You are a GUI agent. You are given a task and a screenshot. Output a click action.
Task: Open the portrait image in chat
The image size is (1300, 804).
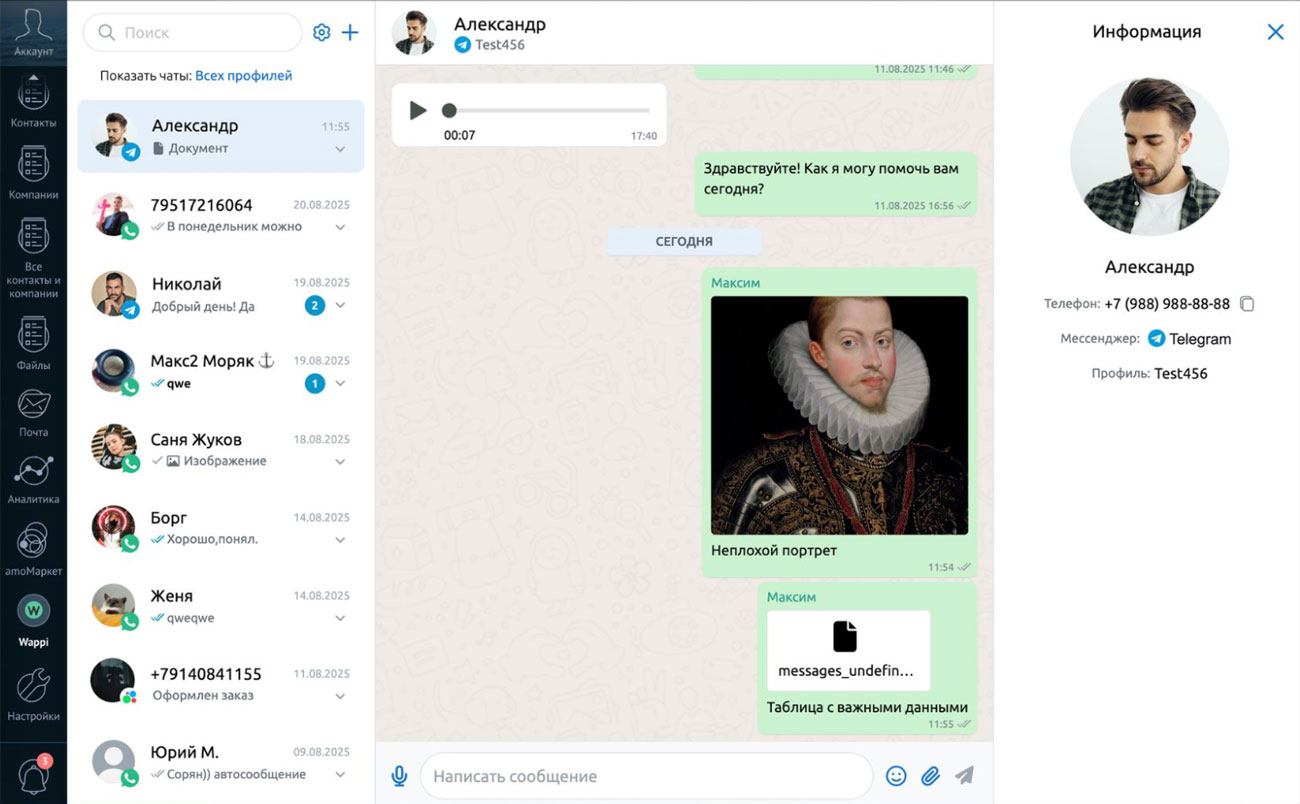coord(839,415)
